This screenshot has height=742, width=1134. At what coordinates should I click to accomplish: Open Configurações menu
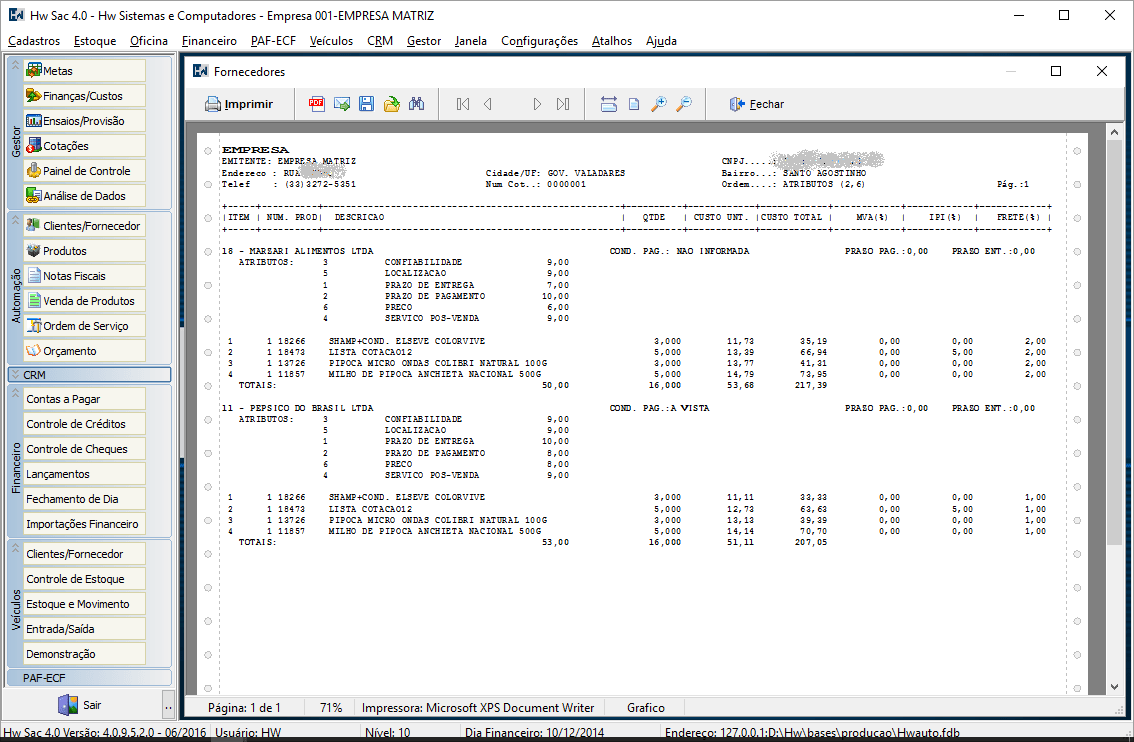pyautogui.click(x=540, y=41)
